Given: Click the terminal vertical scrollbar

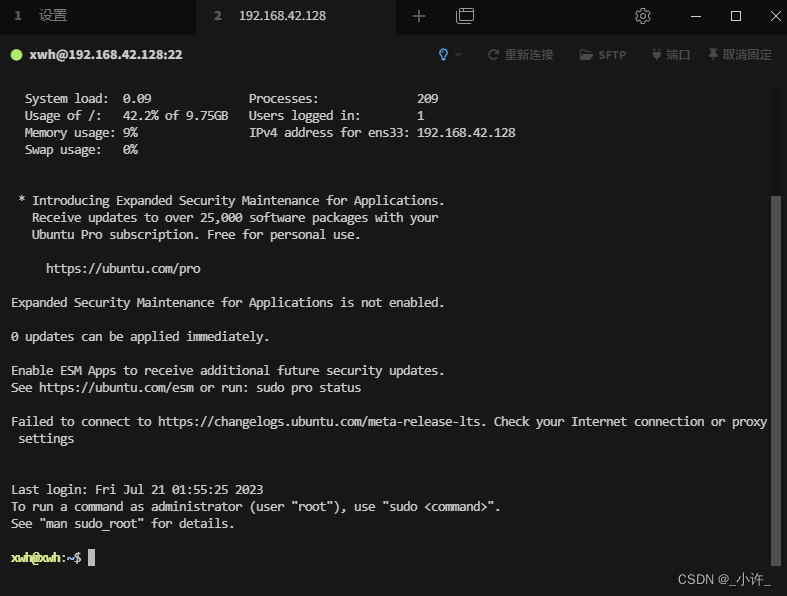Looking at the screenshot, I should 776,379.
